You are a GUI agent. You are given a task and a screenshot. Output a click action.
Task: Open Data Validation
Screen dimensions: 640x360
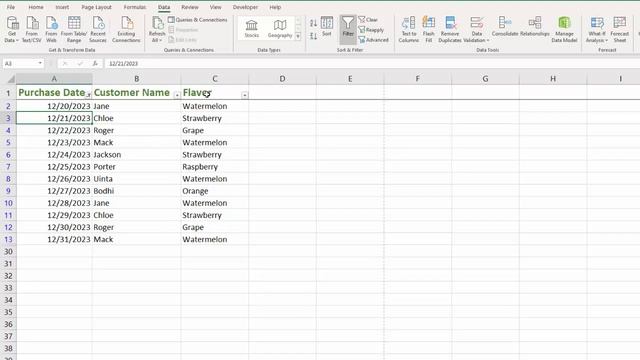pos(476,29)
